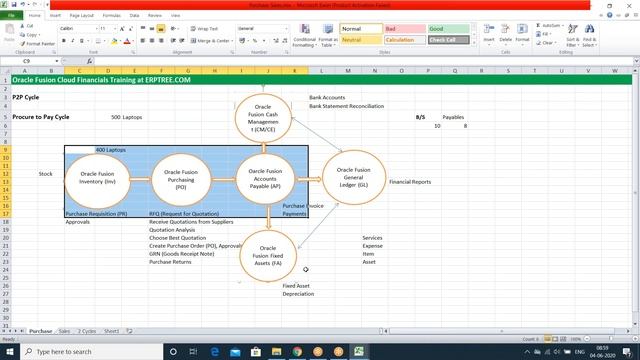Viewport: 640px width, 360px height.
Task: Toggle Italic formatting
Action: click(x=73, y=41)
